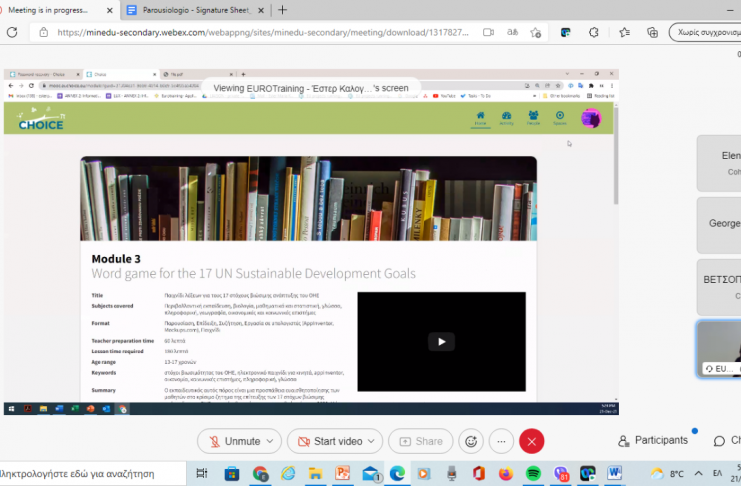Viewport: 741px width, 486px height.
Task: Open the Participants panel
Action: pyautogui.click(x=652, y=440)
